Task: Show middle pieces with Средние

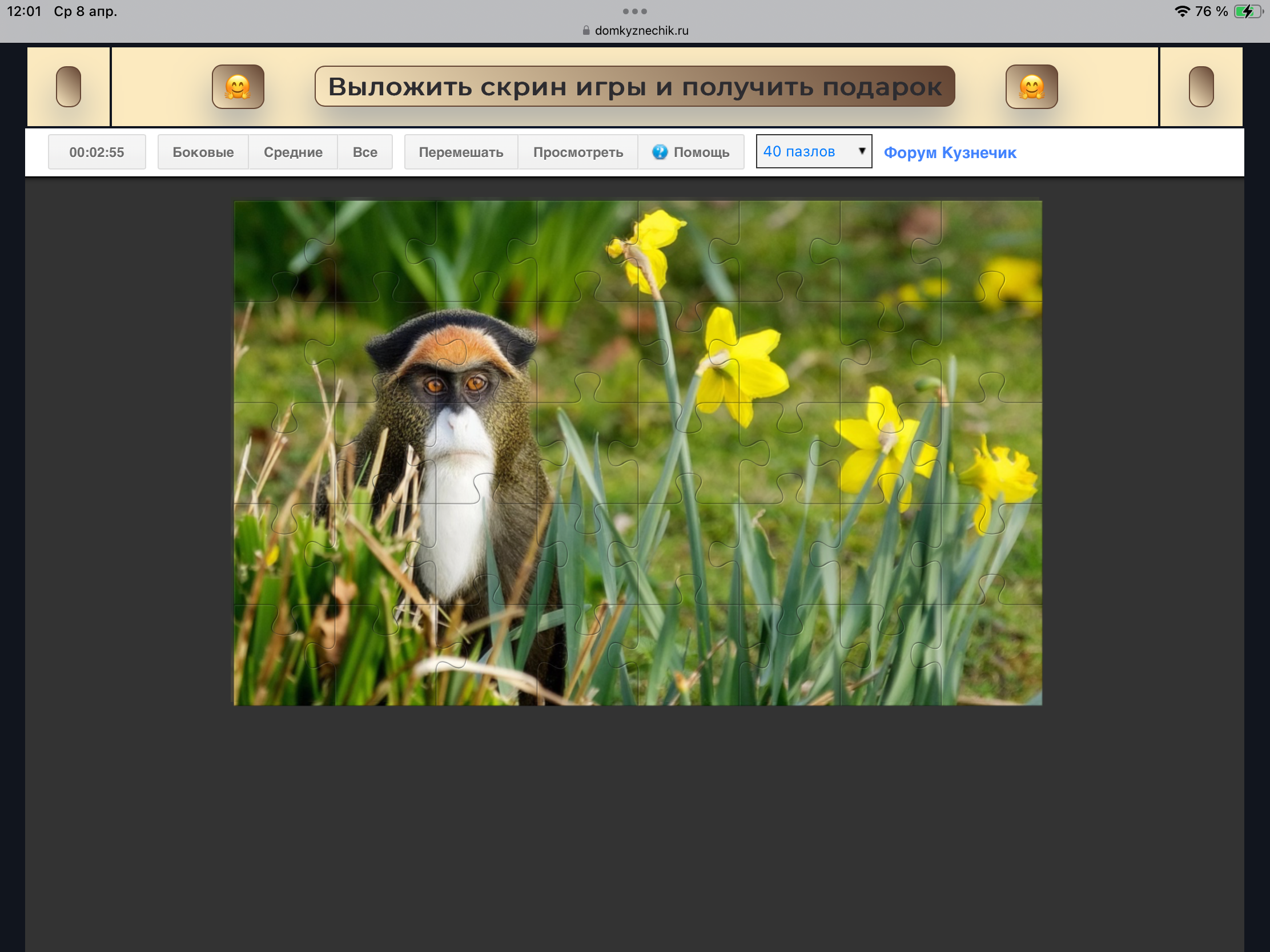Action: (293, 152)
